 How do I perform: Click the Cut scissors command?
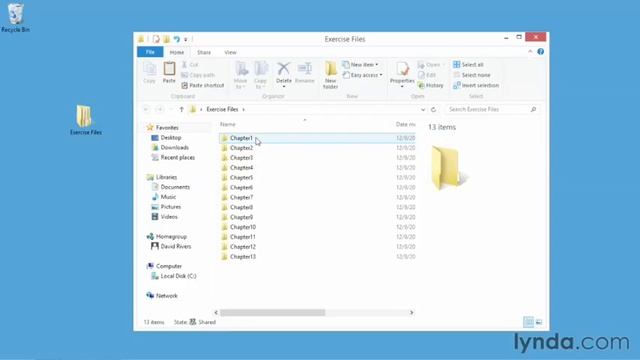[190, 64]
